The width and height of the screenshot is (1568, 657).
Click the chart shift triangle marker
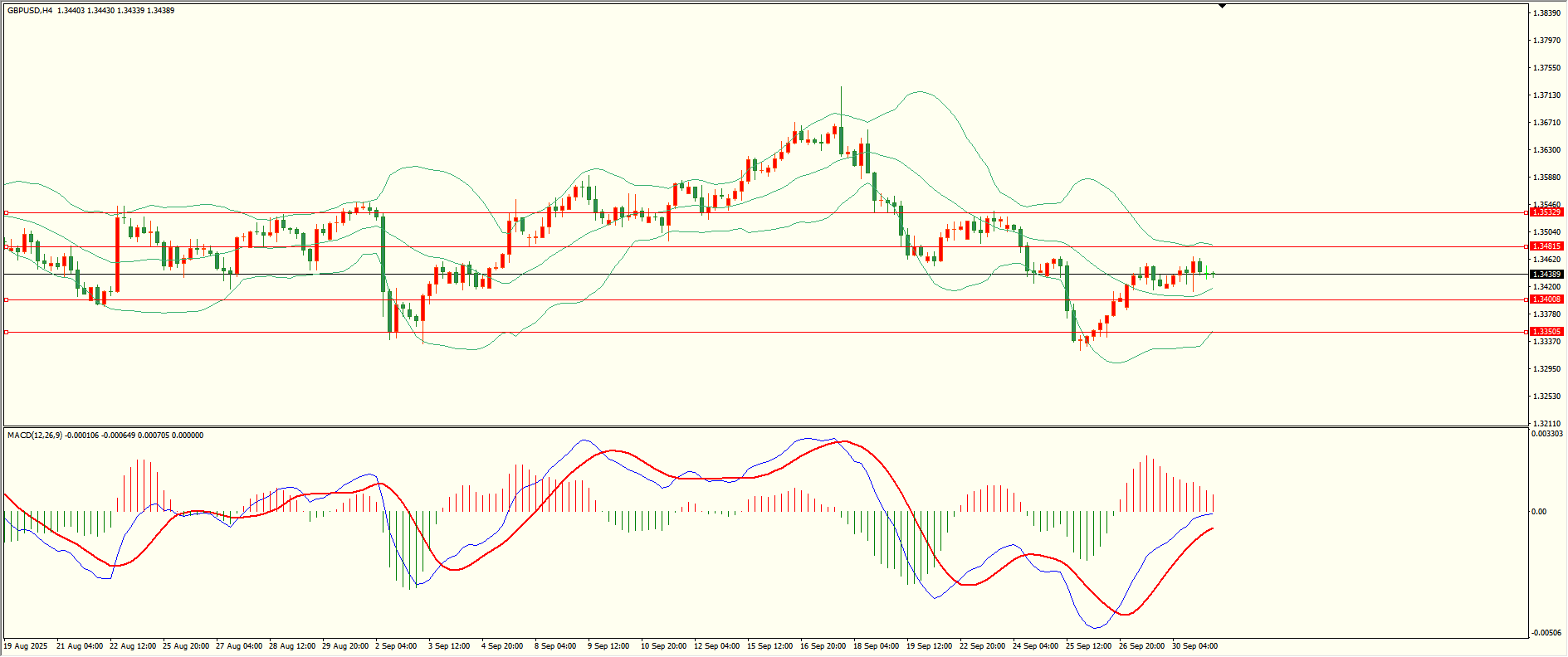tap(1222, 6)
